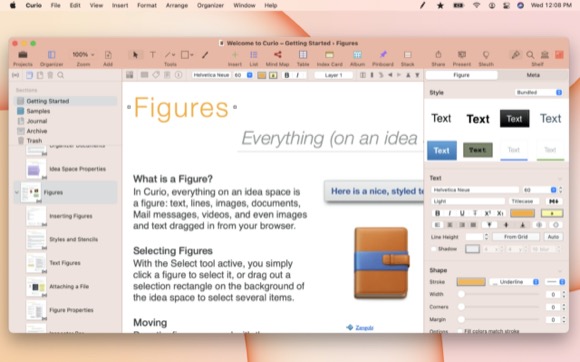Start Present mode

462,55
